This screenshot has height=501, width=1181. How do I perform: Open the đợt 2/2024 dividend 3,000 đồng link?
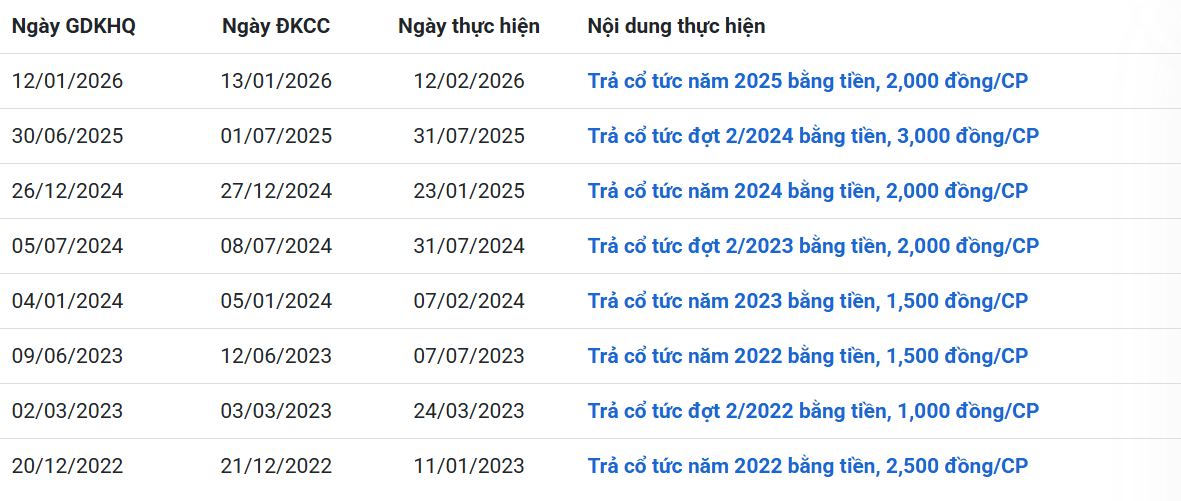pos(813,136)
